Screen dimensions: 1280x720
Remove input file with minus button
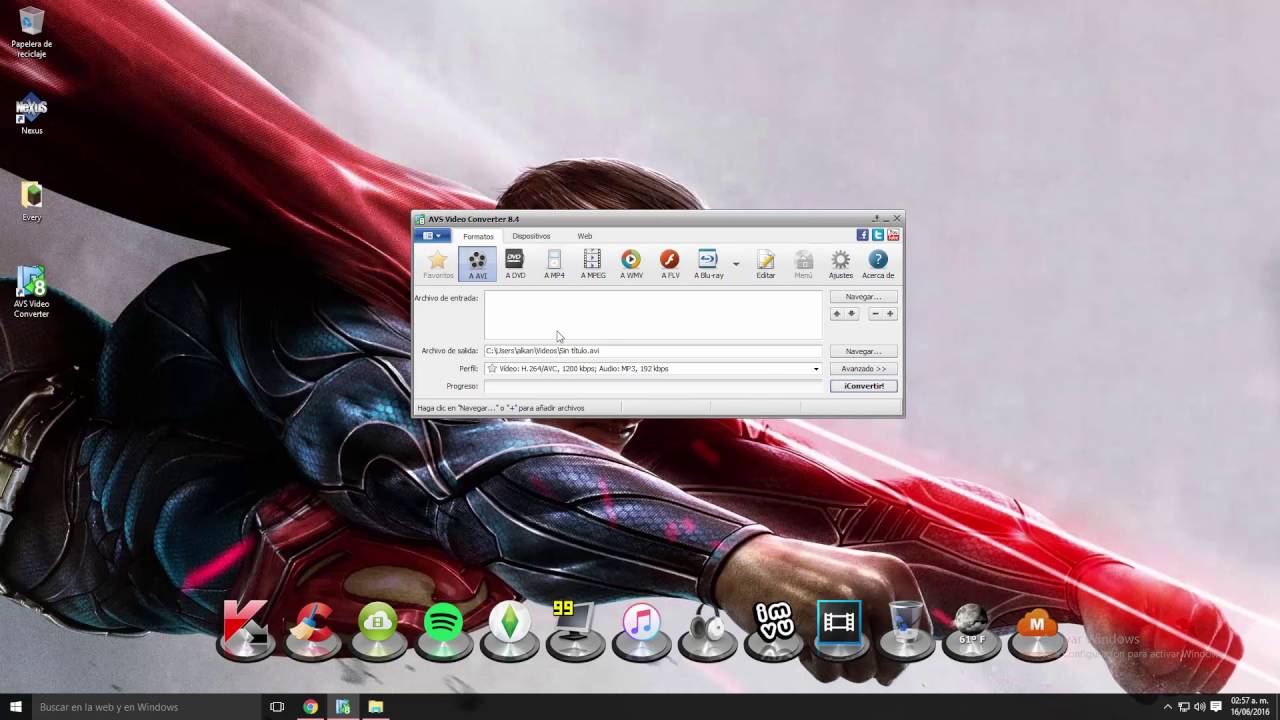pyautogui.click(x=875, y=314)
